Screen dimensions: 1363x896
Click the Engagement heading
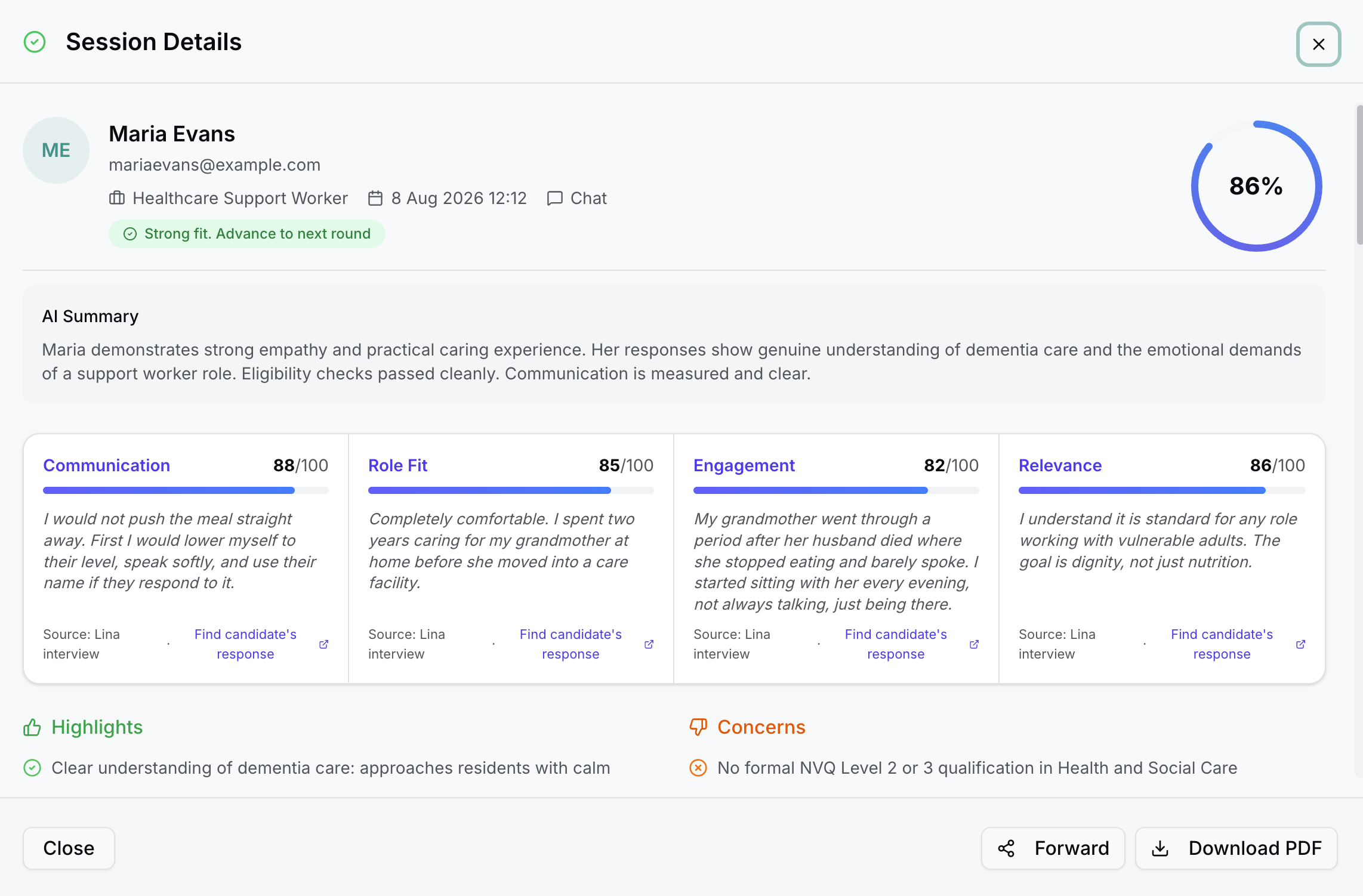click(744, 465)
